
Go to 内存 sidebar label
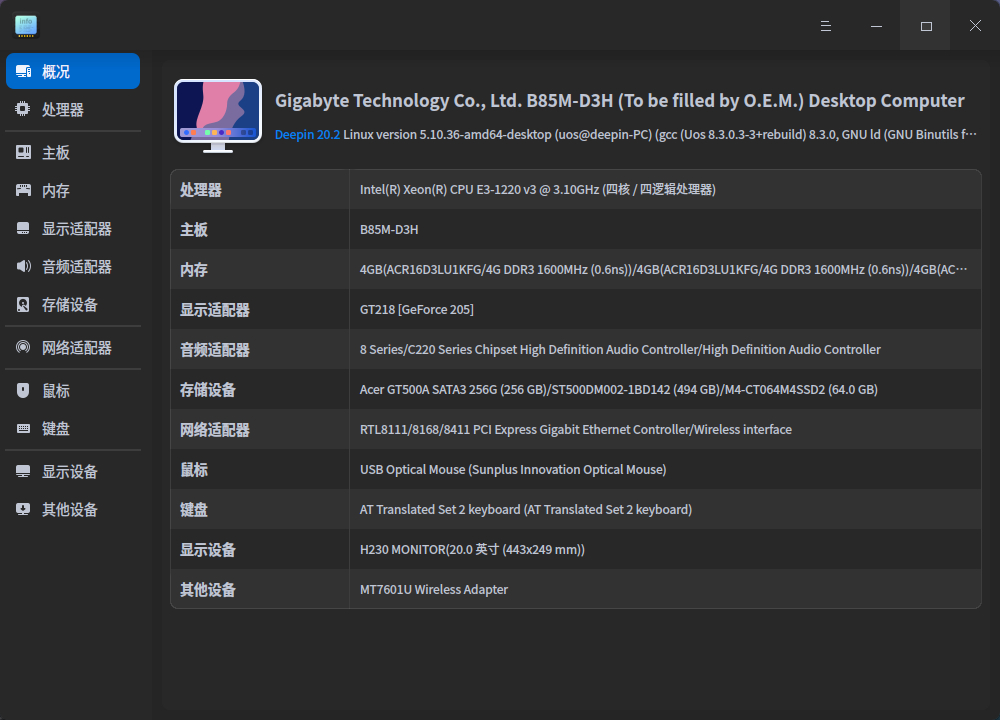tap(56, 191)
